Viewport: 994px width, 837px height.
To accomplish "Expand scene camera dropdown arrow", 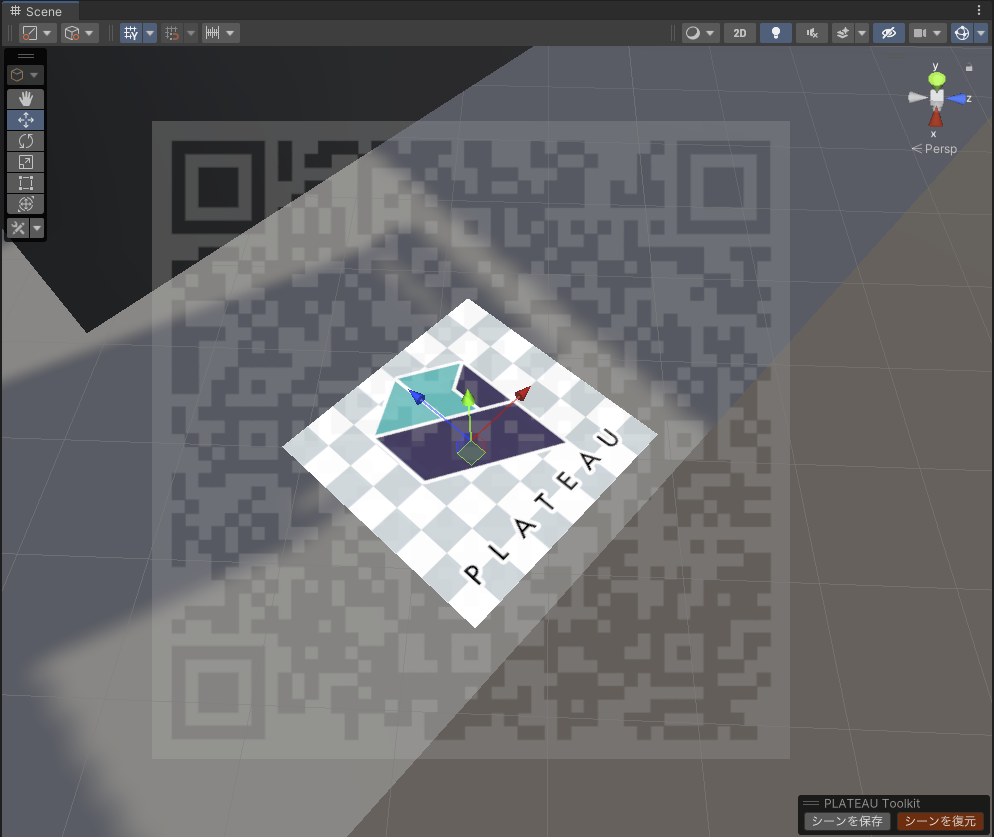I will point(938,33).
